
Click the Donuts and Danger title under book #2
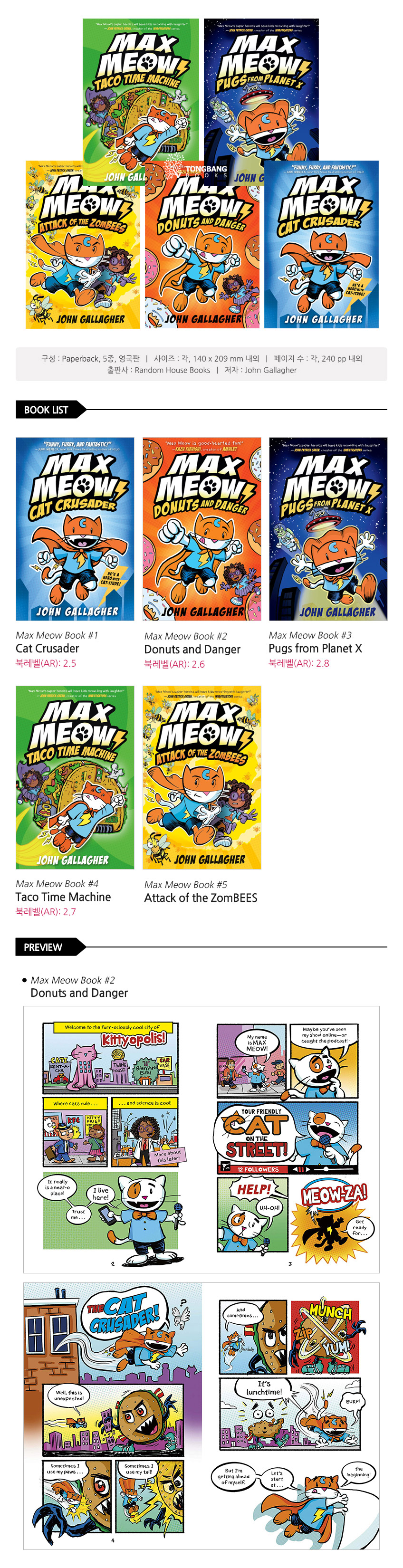tap(192, 650)
